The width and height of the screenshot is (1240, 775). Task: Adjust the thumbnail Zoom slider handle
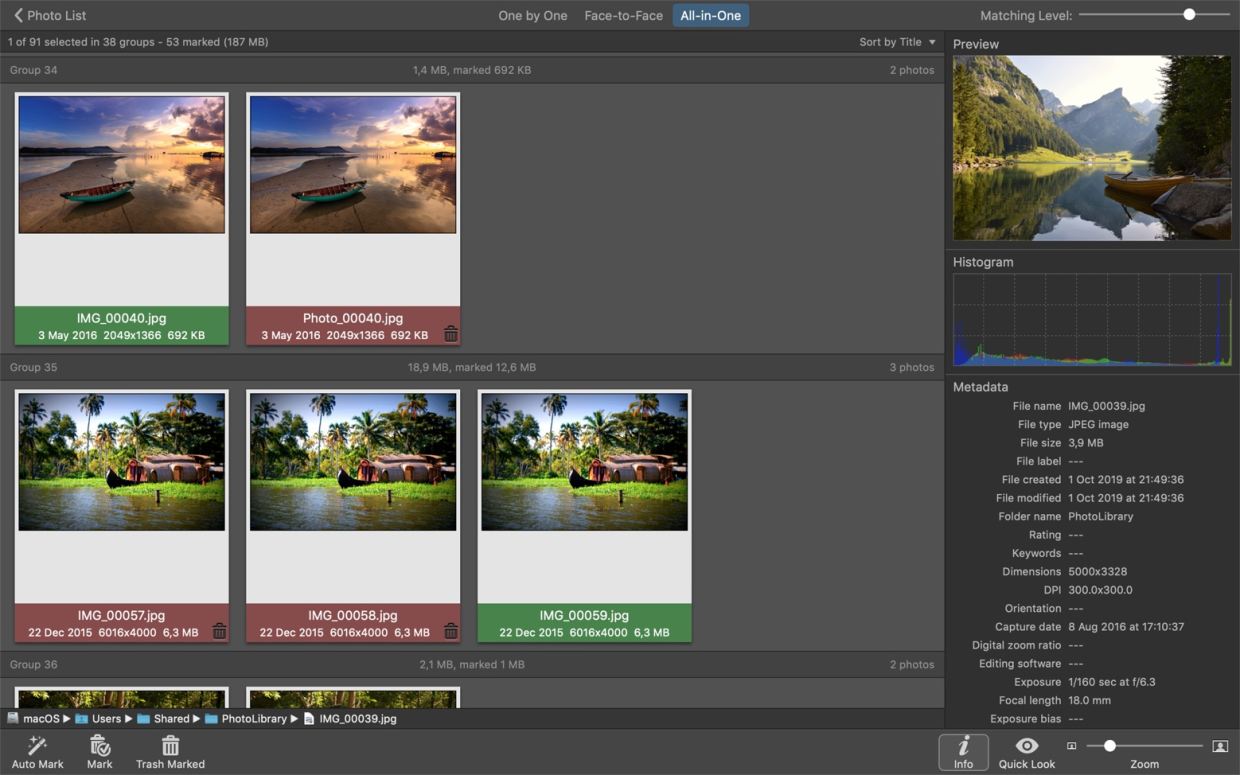pyautogui.click(x=1110, y=746)
